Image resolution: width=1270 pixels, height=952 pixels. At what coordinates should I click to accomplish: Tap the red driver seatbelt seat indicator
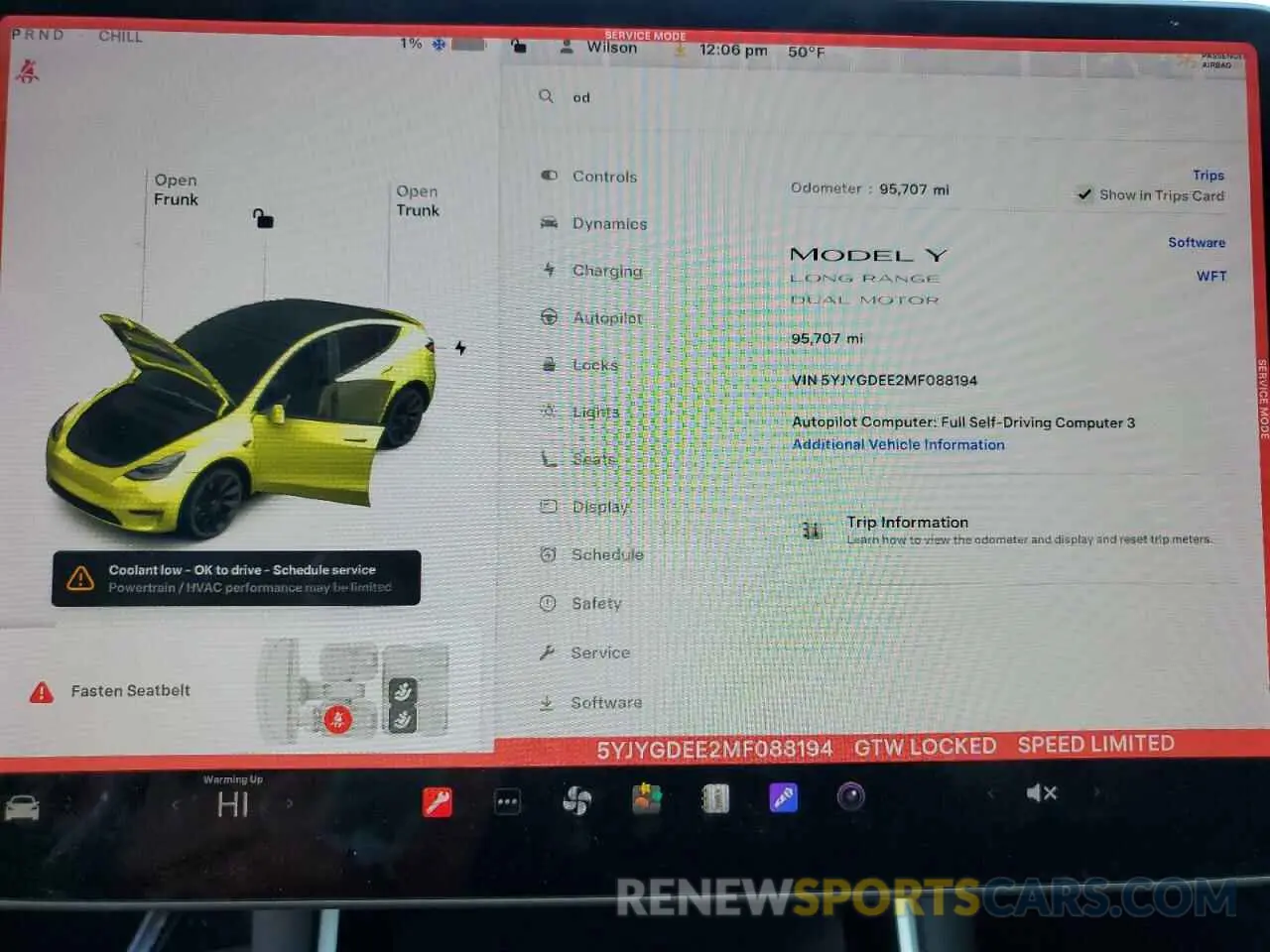tap(337, 719)
